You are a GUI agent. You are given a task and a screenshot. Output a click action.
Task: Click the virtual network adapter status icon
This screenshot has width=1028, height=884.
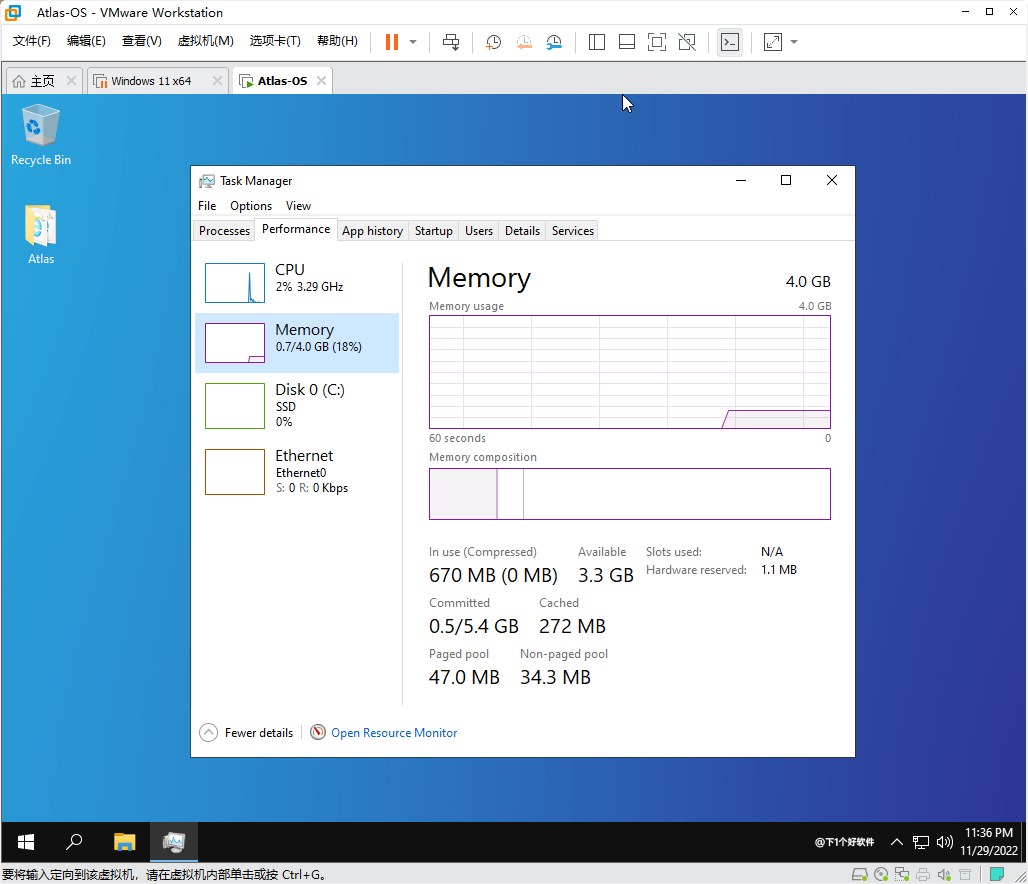point(902,873)
